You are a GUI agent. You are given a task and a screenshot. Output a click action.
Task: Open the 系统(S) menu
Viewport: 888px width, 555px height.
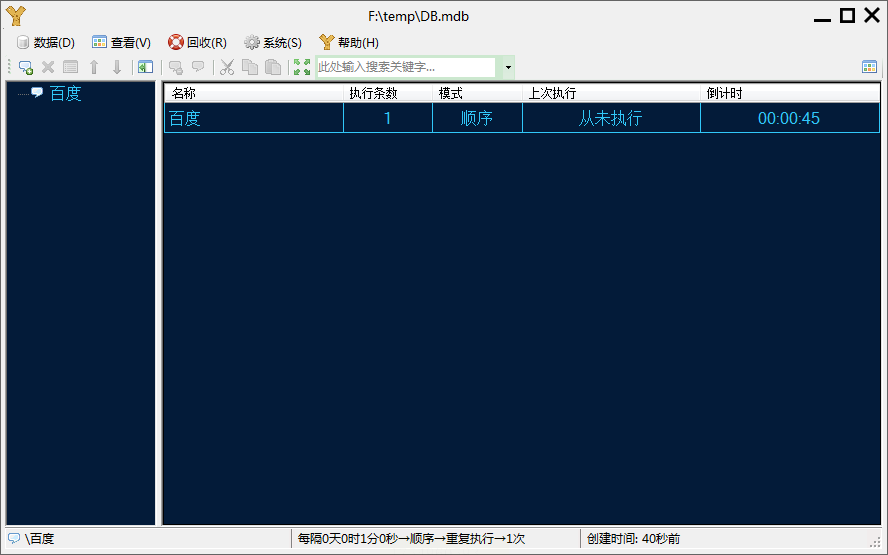point(273,42)
